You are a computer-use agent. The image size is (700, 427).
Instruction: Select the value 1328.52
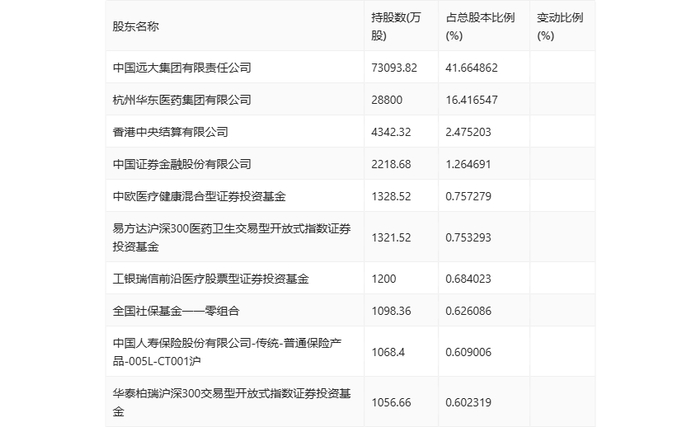coord(391,196)
